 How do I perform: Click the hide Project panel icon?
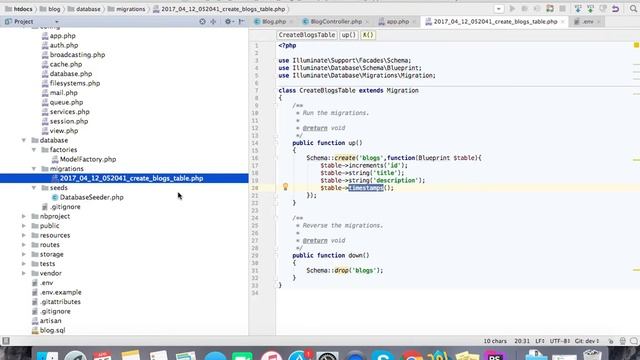242,22
